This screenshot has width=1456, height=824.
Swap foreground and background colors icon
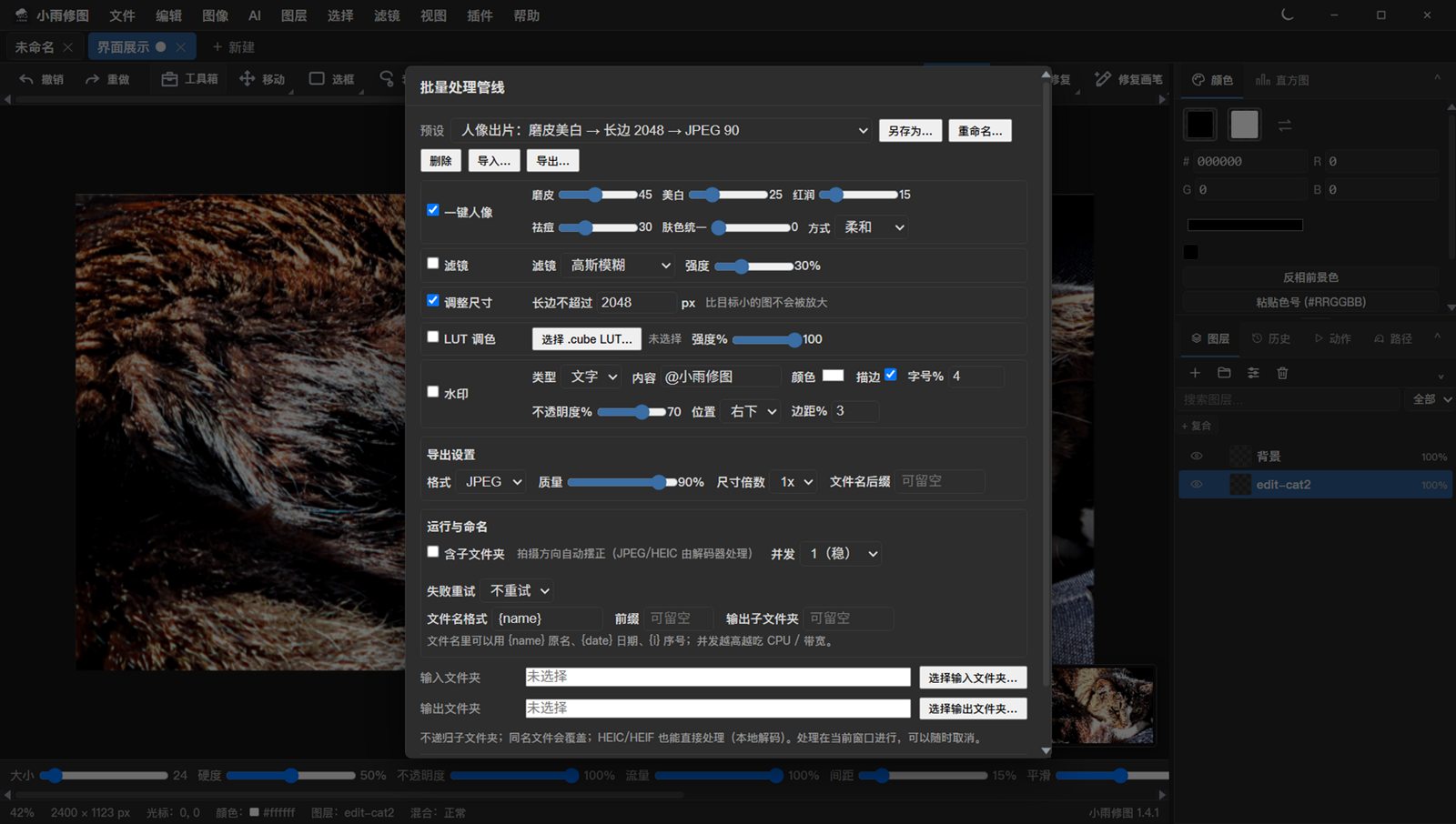[x=1285, y=126]
